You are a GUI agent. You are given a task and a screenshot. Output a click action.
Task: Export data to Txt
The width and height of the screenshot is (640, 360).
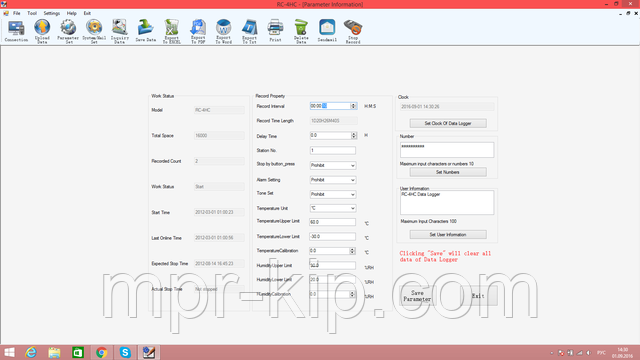point(249,31)
